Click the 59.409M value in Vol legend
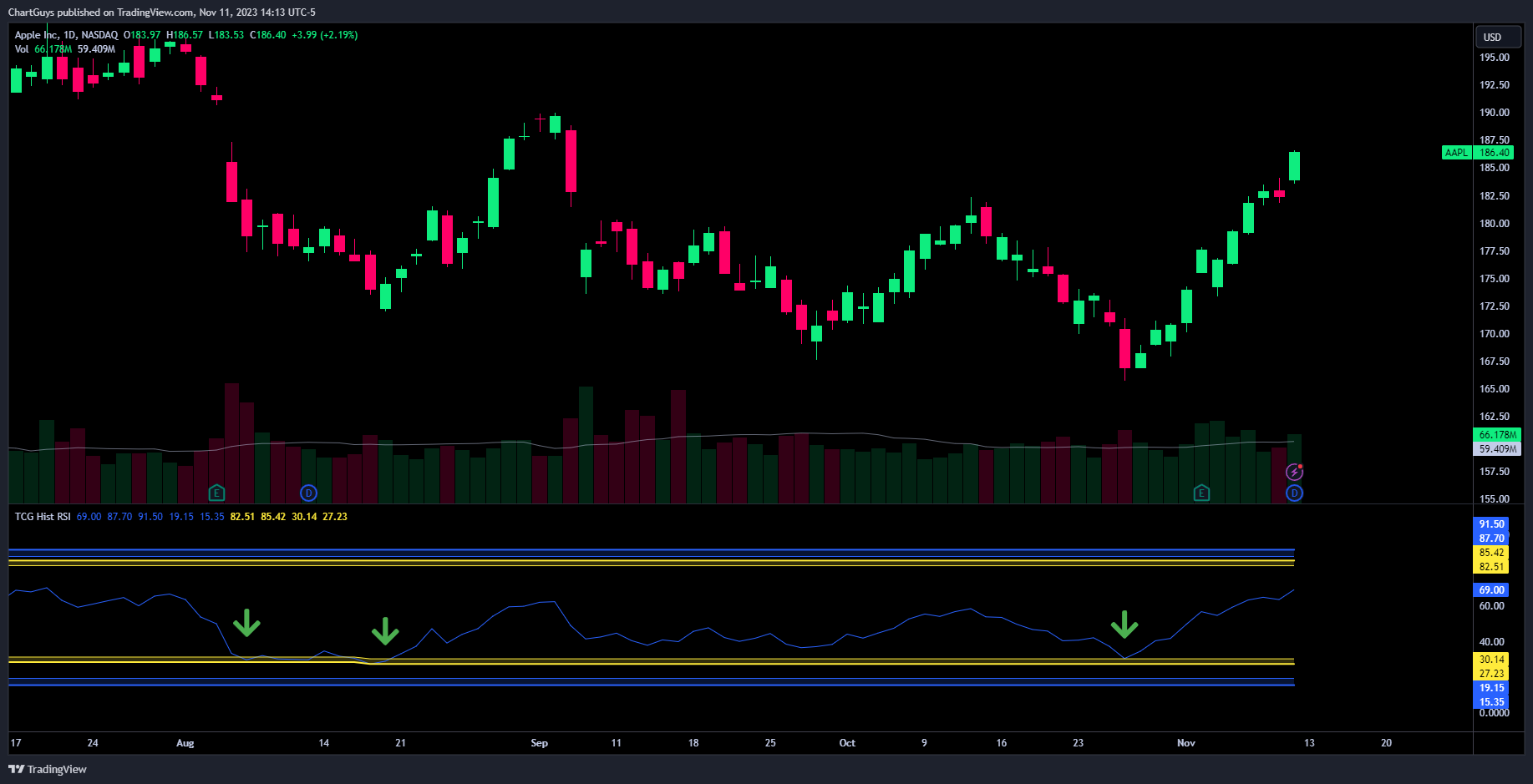 coord(96,49)
